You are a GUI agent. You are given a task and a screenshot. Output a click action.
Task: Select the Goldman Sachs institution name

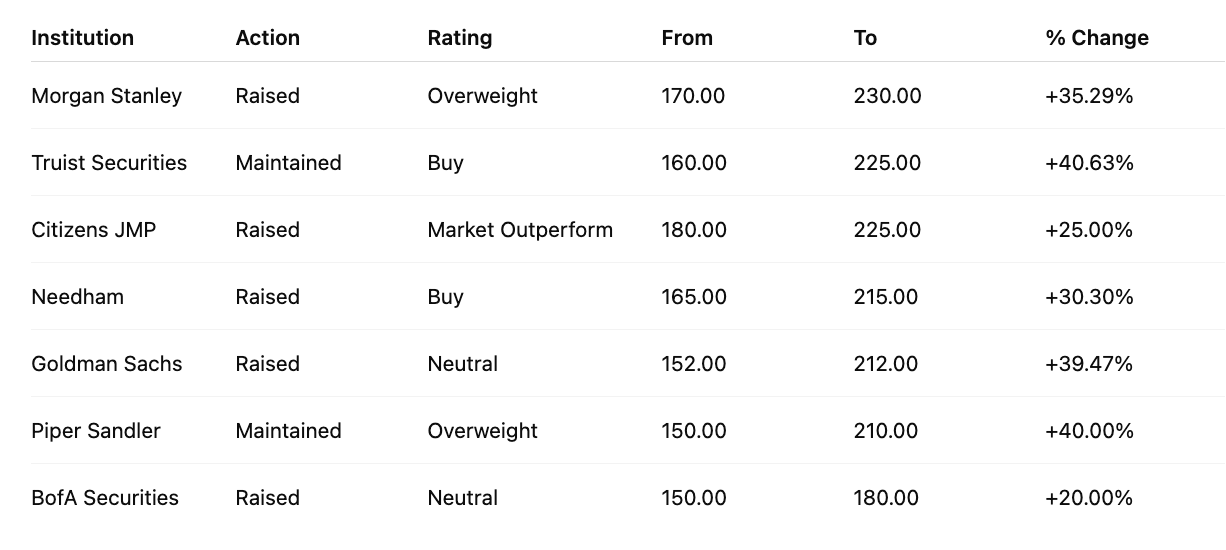tap(107, 364)
